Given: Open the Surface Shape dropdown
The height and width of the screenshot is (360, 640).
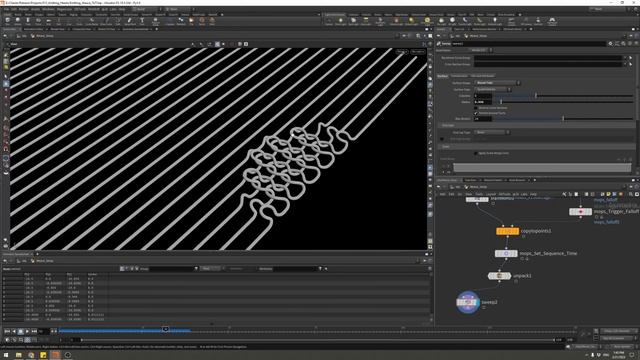Looking at the screenshot, I should click(497, 83).
